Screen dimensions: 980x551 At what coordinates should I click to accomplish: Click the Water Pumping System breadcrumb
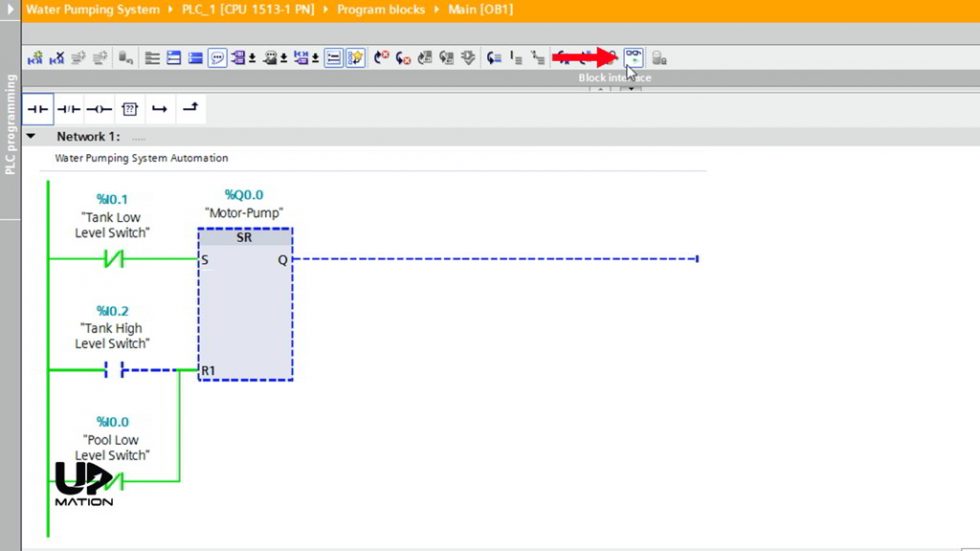pyautogui.click(x=92, y=9)
